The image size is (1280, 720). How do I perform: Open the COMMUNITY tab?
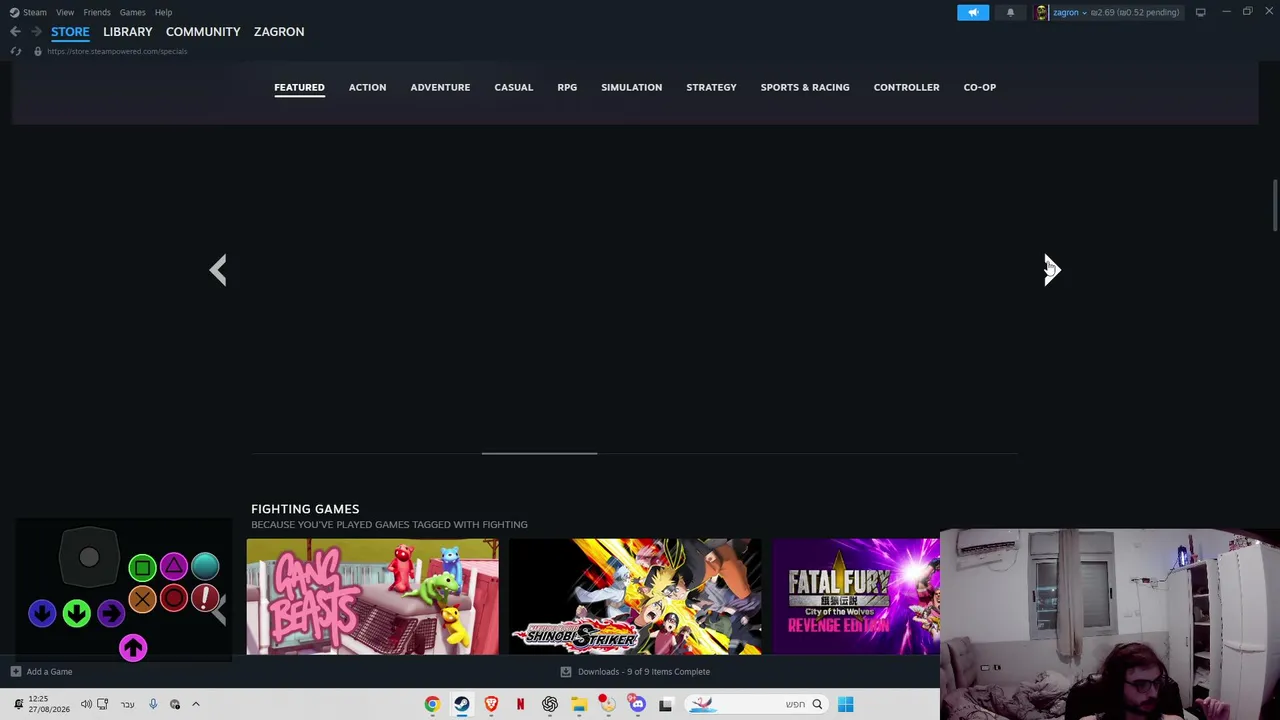click(203, 32)
